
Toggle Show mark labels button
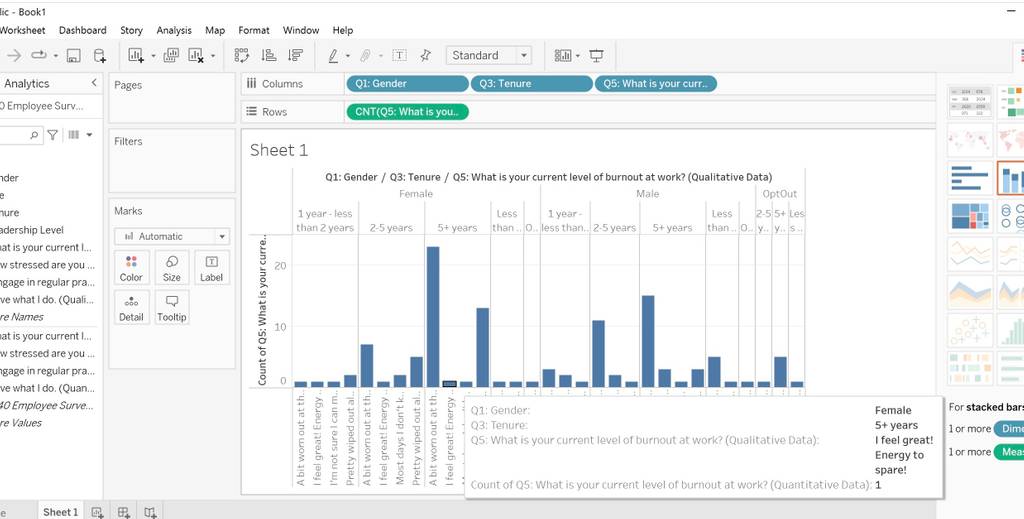coord(400,55)
